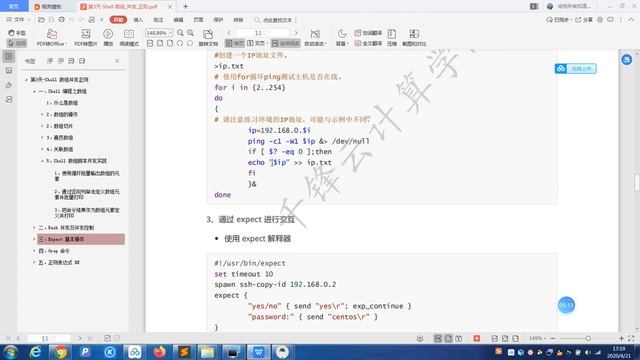This screenshot has height=360, width=640.
Task: Click the vertical scrollbar thumb on the right
Action: [x=637, y=182]
